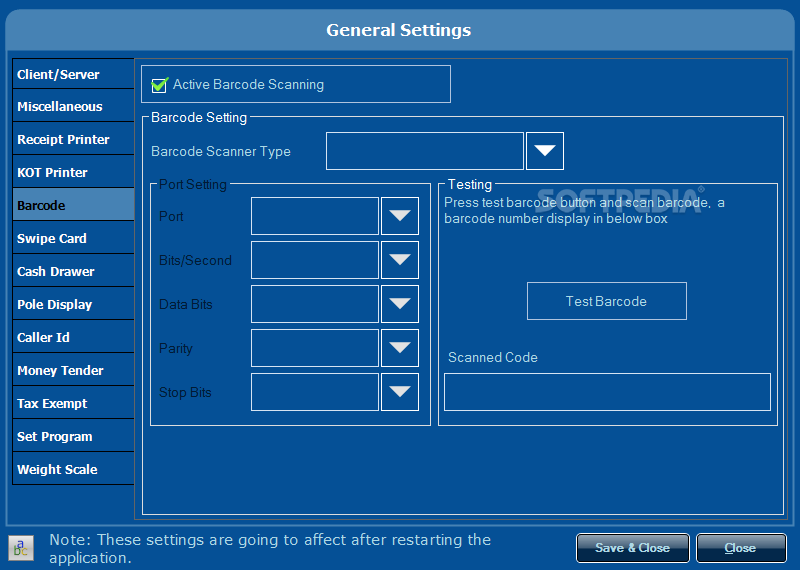
Task: Click the Barcode Scanner Type field
Action: click(x=425, y=151)
